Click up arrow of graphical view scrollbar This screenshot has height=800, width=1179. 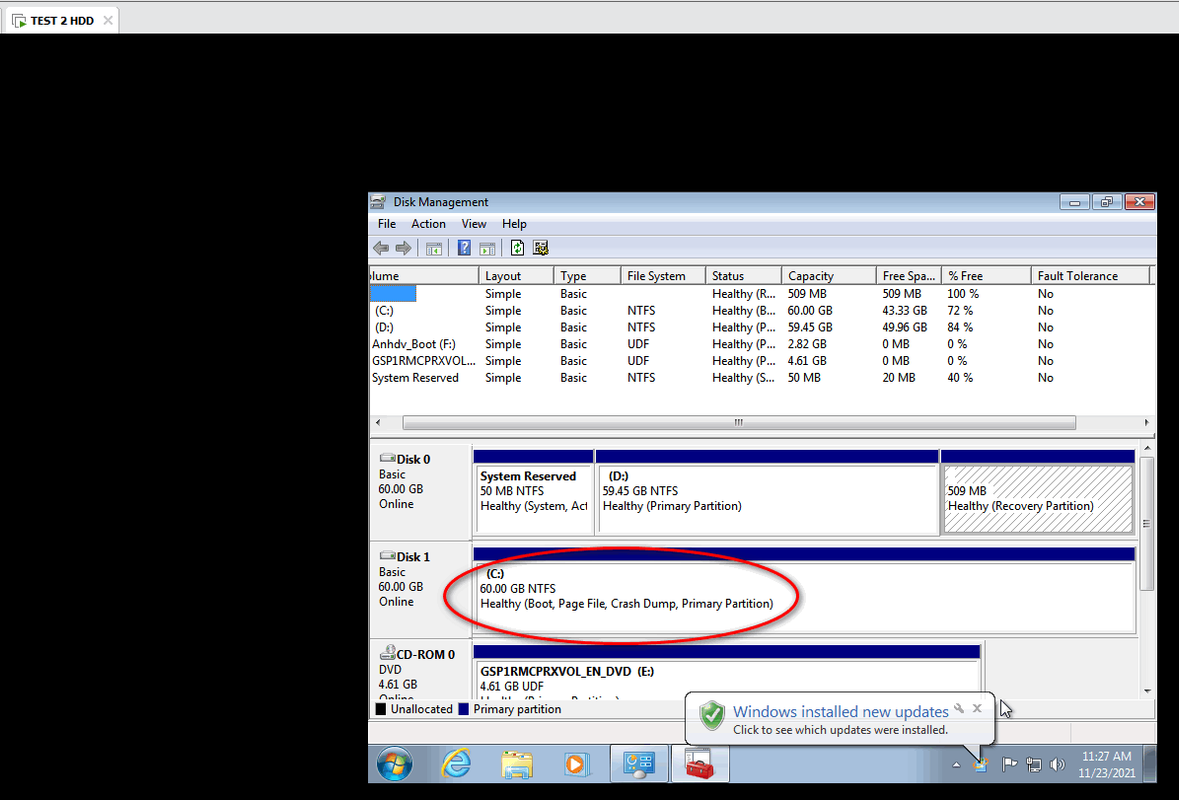(1147, 449)
